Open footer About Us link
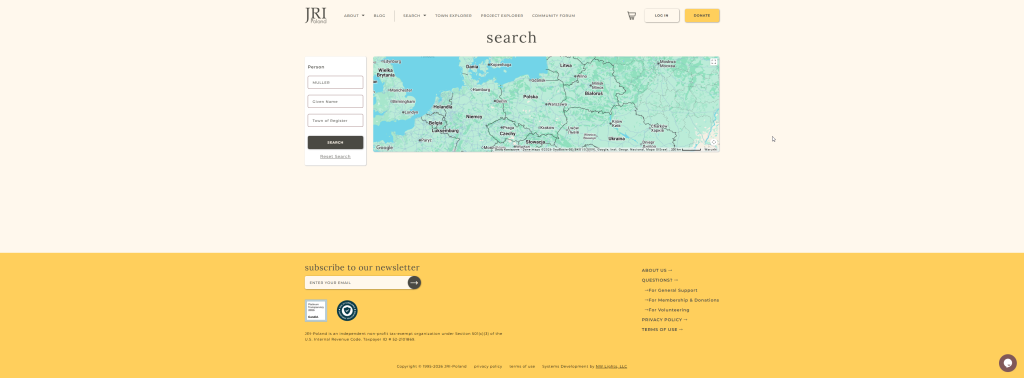The image size is (1024, 378). (656, 270)
